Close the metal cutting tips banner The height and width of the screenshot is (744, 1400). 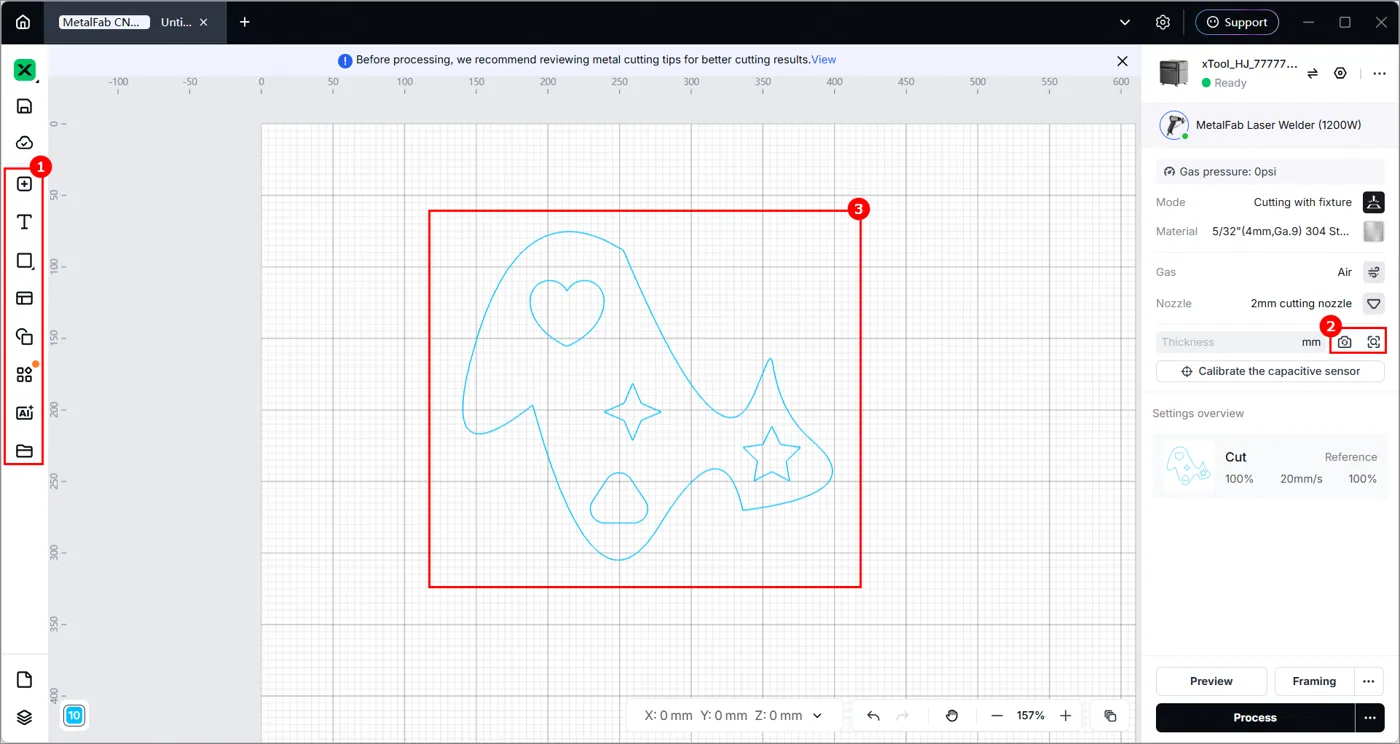click(x=1122, y=61)
